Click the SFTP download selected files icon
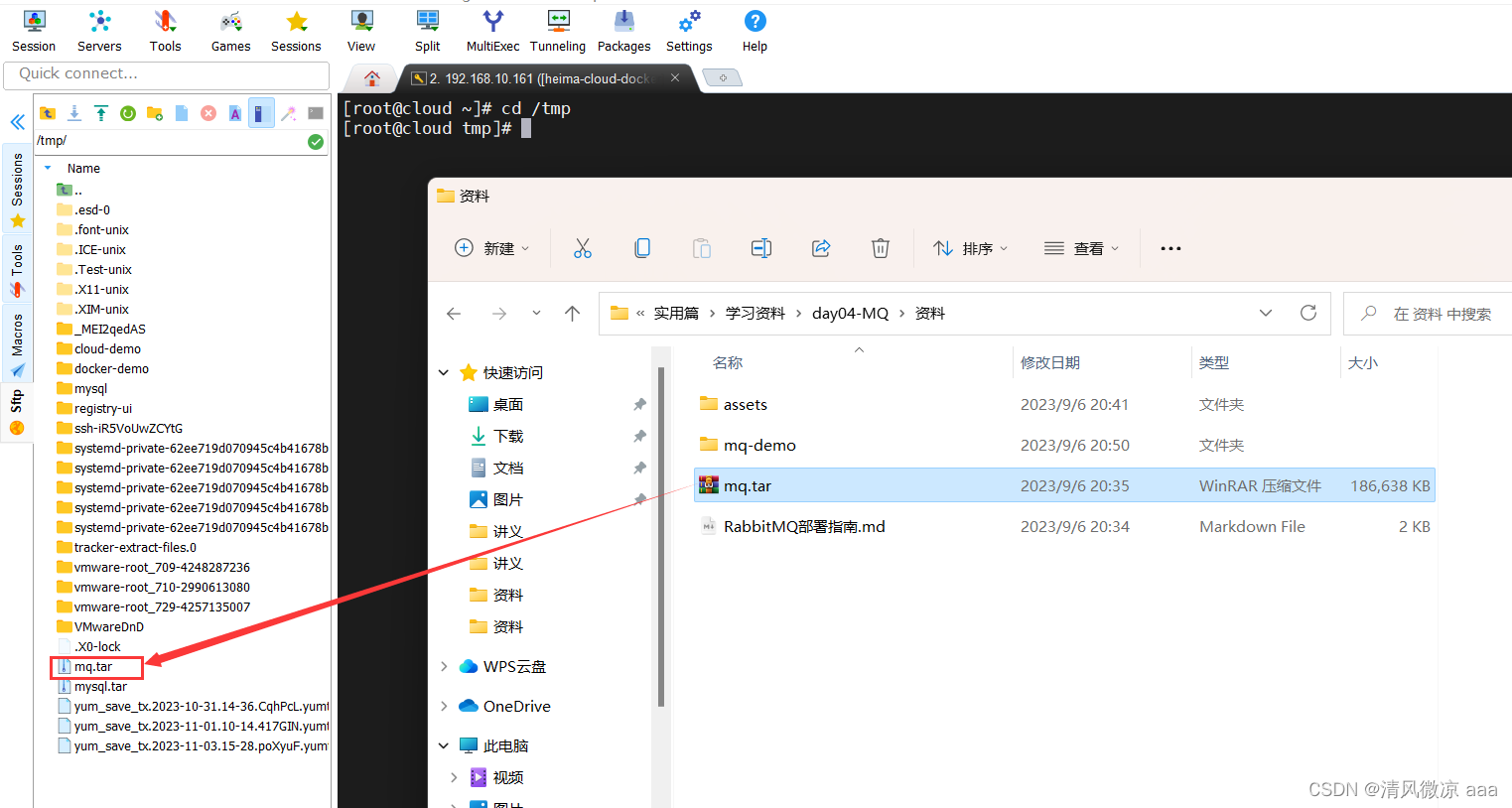 pos(74,113)
